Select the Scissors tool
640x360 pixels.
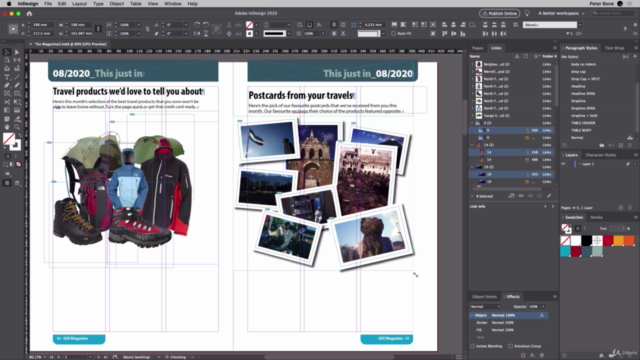(7, 102)
